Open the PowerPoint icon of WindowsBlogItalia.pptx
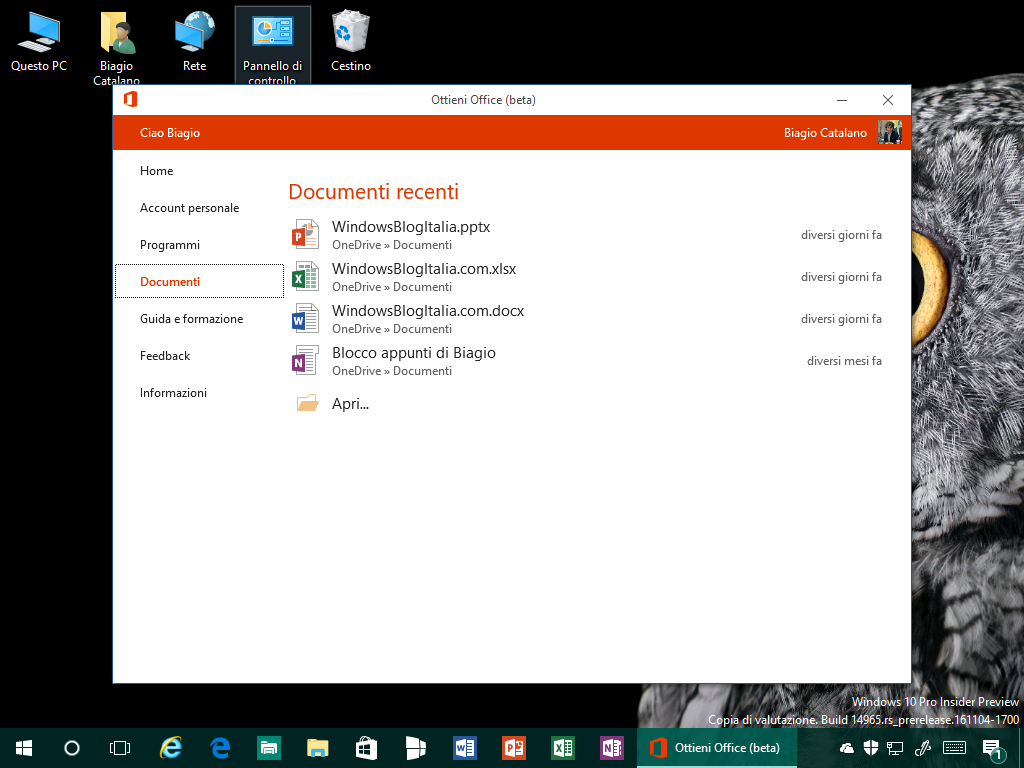Image resolution: width=1024 pixels, height=768 pixels. [305, 234]
